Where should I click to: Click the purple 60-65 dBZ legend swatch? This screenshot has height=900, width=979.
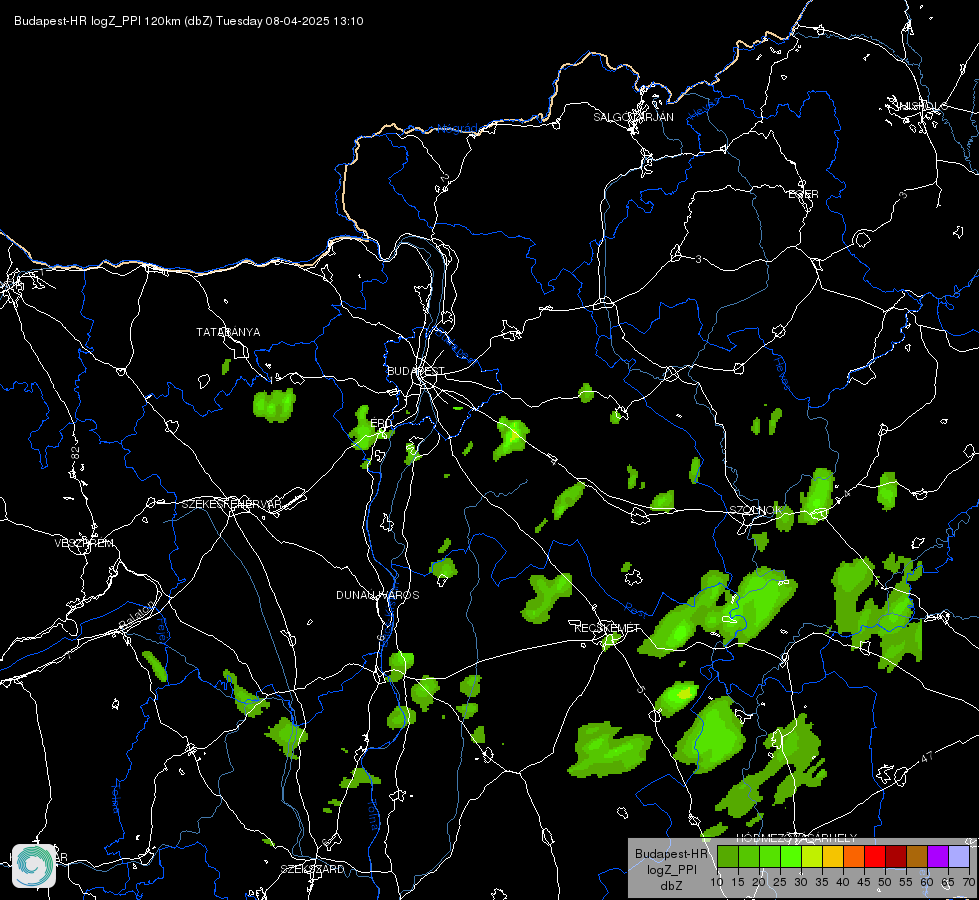pyautogui.click(x=938, y=856)
